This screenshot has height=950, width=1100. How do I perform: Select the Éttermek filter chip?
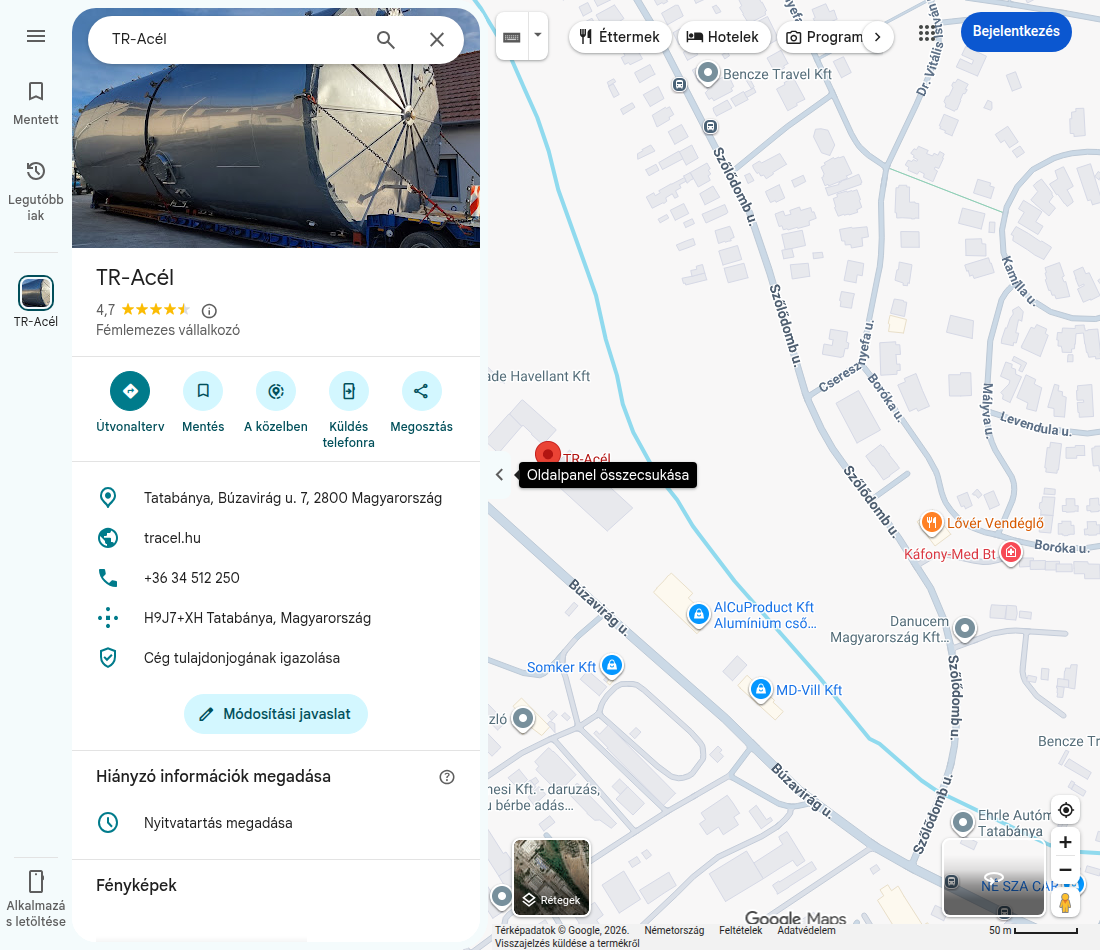pyautogui.click(x=620, y=37)
